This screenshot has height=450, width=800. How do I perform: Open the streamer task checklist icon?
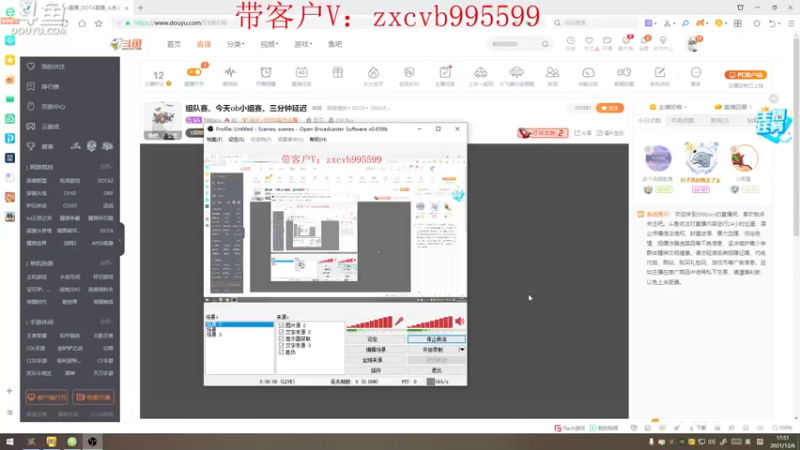click(445, 72)
